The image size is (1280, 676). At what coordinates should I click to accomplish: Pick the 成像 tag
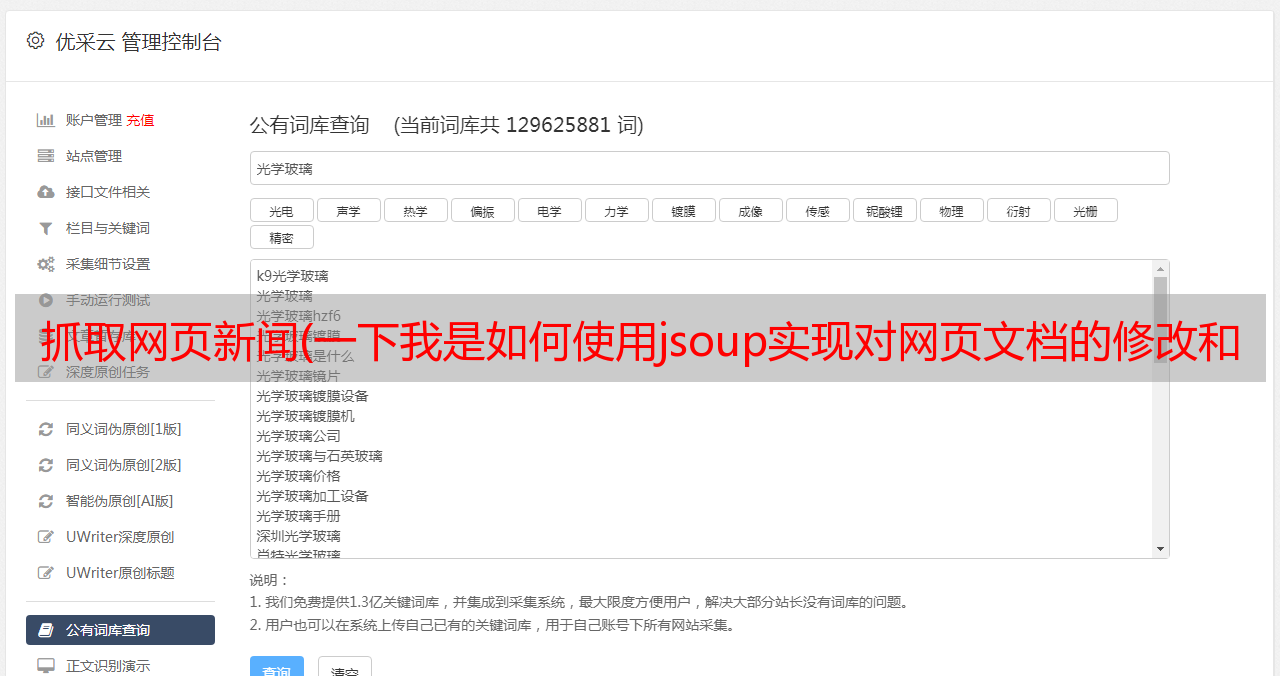(x=750, y=211)
